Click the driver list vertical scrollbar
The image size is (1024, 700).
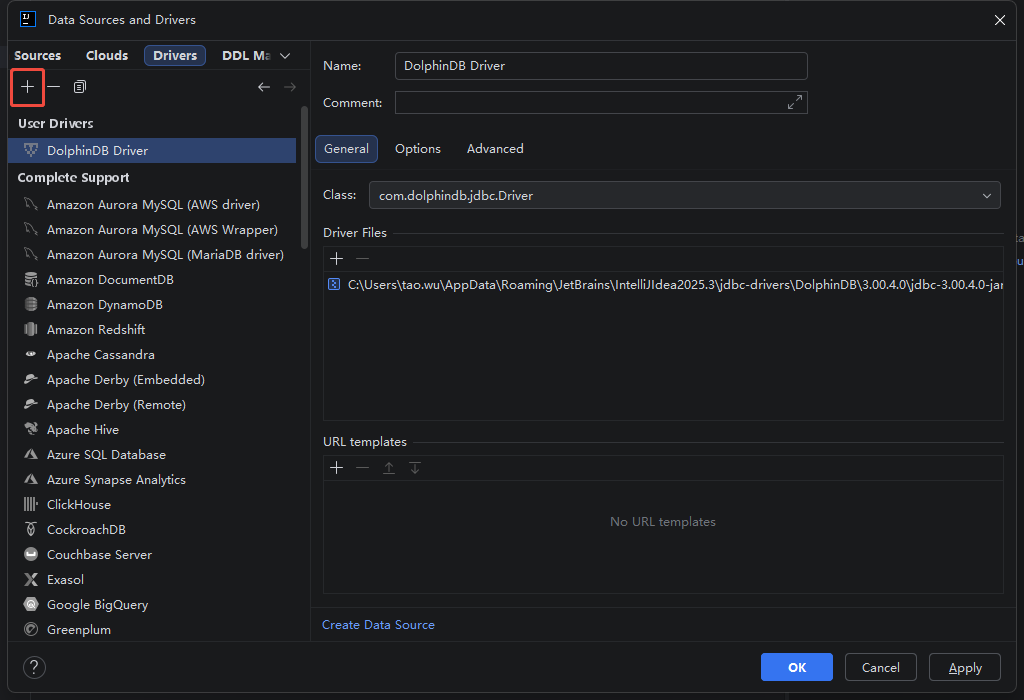pos(304,178)
